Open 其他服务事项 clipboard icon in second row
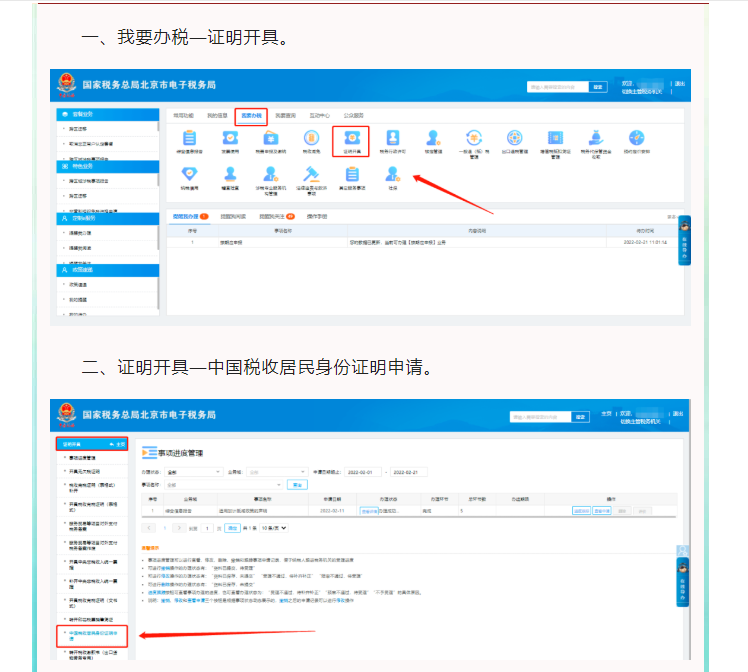 tap(352, 174)
